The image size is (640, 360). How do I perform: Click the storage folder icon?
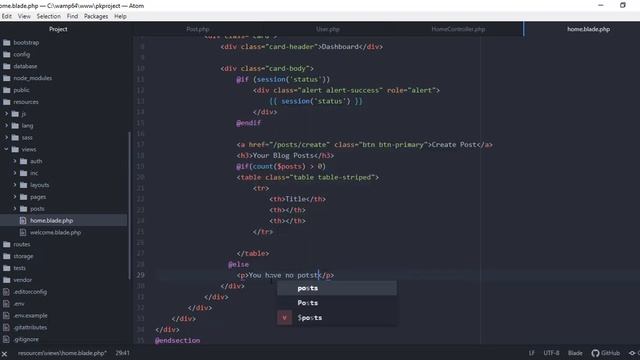tap(7, 256)
